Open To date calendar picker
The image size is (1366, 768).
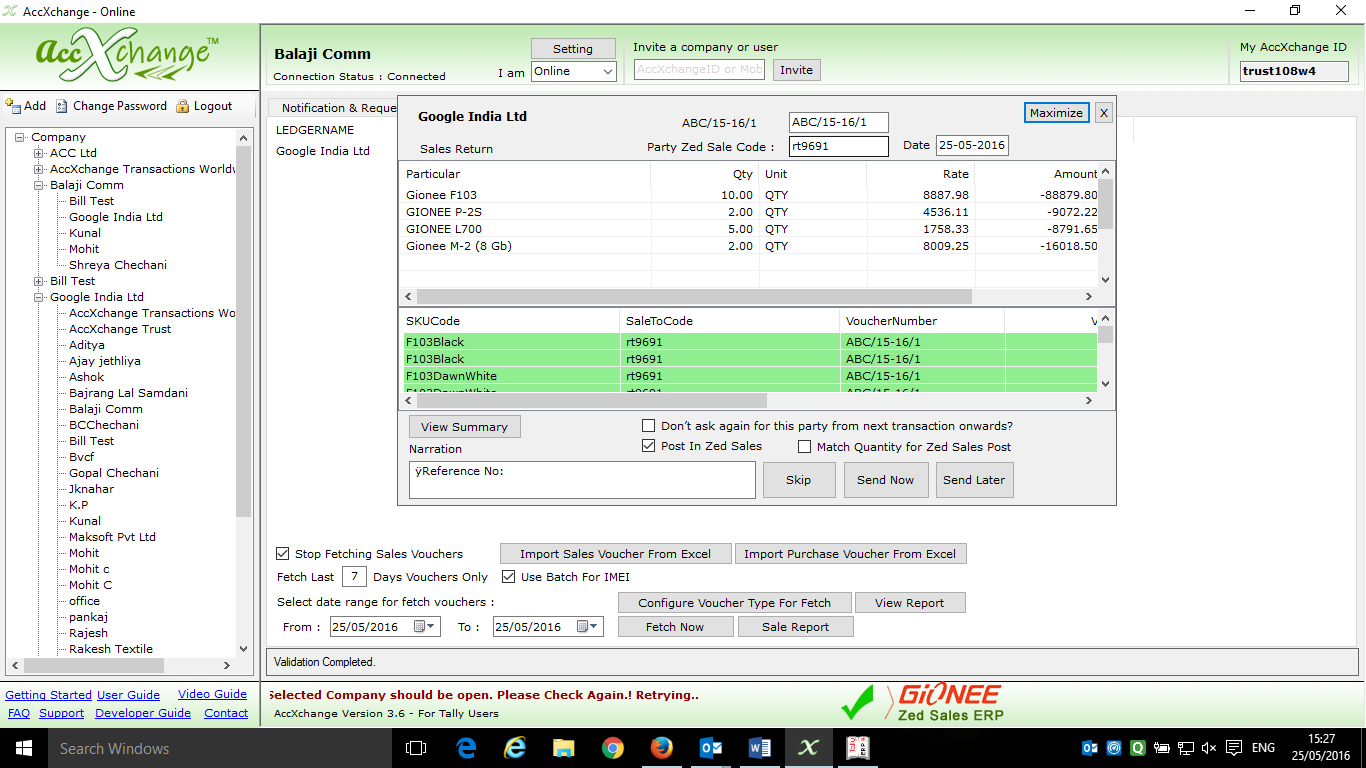[x=583, y=627]
